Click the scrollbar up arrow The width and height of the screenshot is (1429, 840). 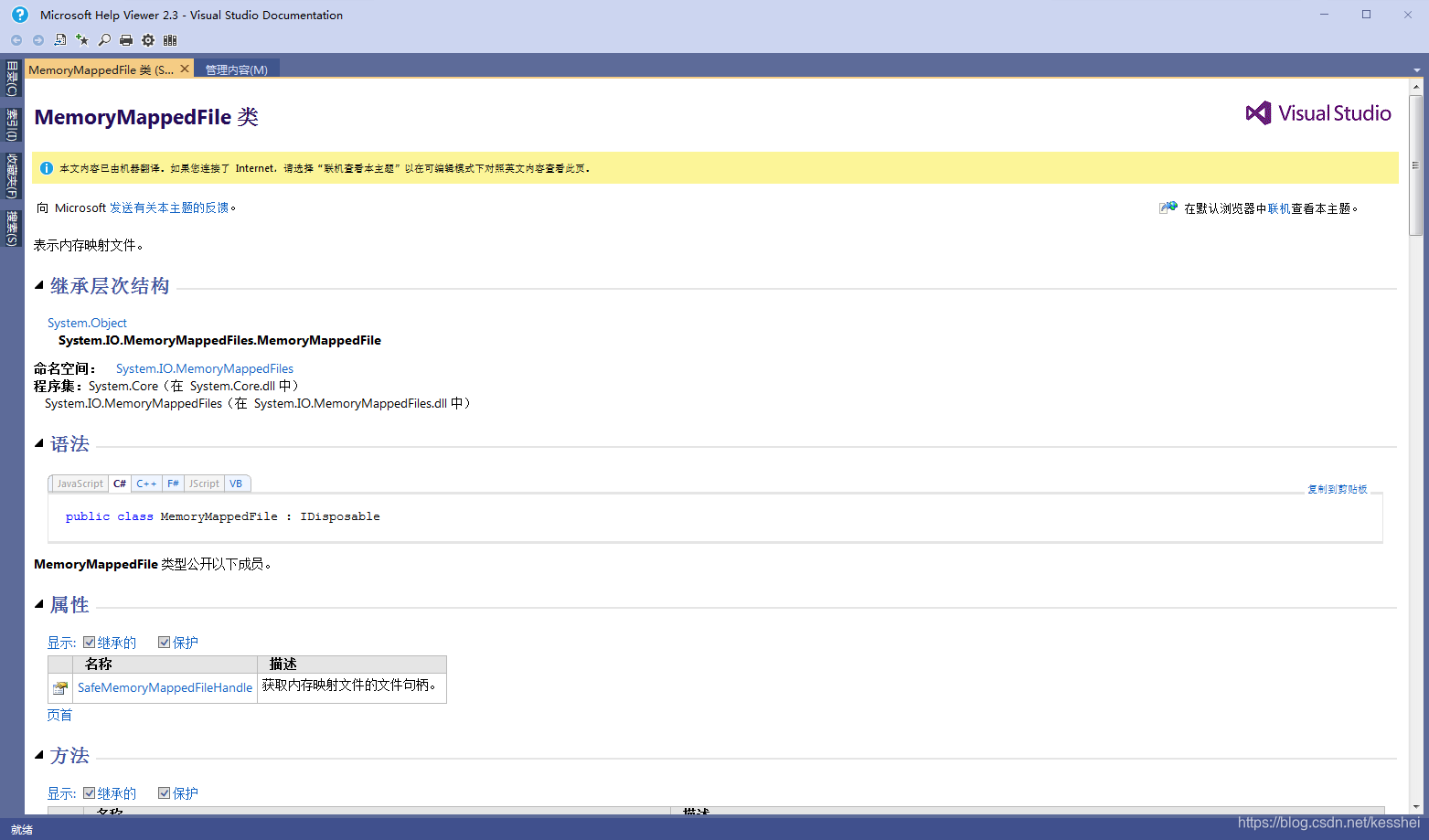[1416, 88]
